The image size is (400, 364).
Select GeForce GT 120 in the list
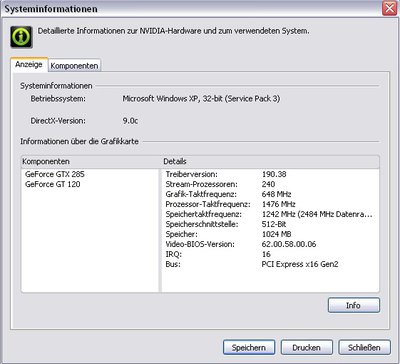click(x=53, y=184)
